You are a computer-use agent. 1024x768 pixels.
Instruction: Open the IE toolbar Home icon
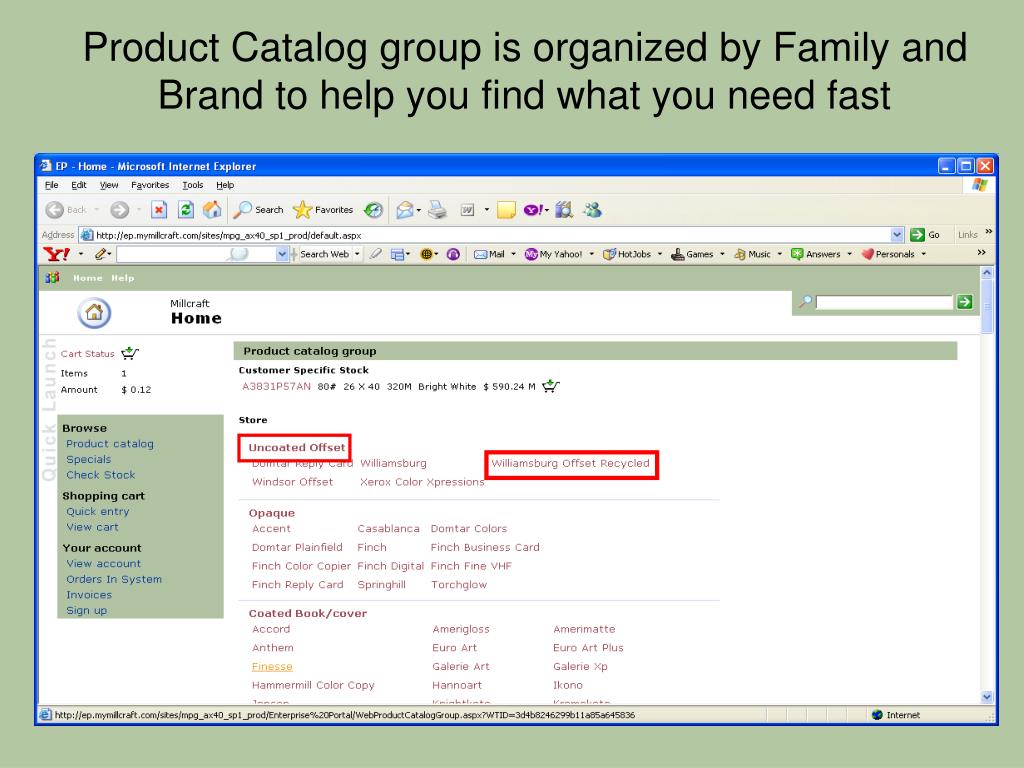(x=212, y=210)
